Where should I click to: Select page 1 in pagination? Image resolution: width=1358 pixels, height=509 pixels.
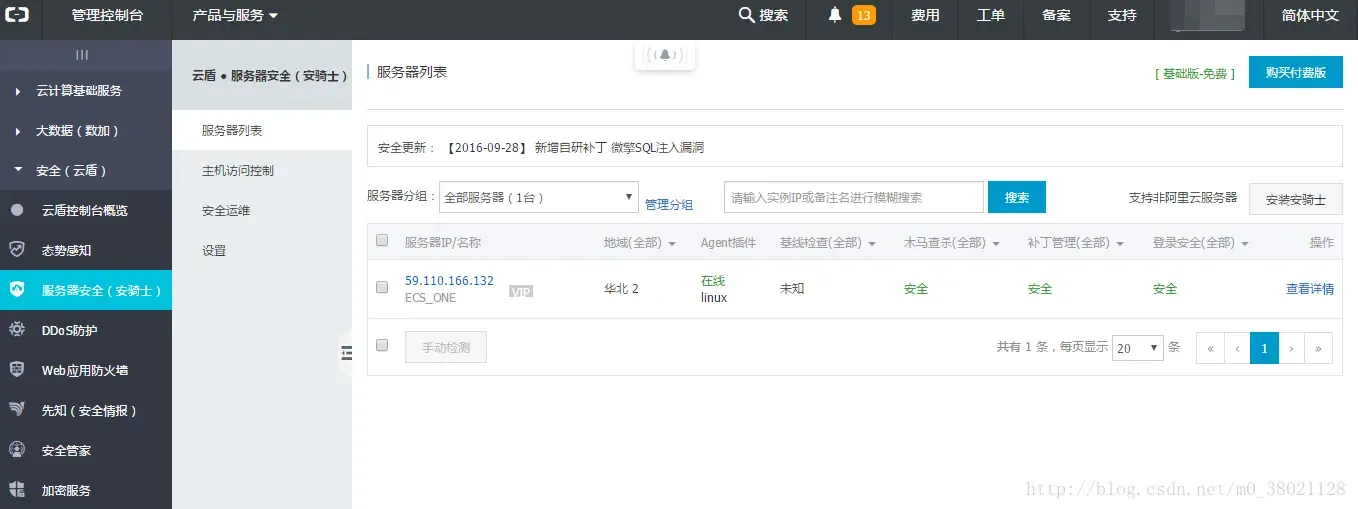coord(1265,348)
